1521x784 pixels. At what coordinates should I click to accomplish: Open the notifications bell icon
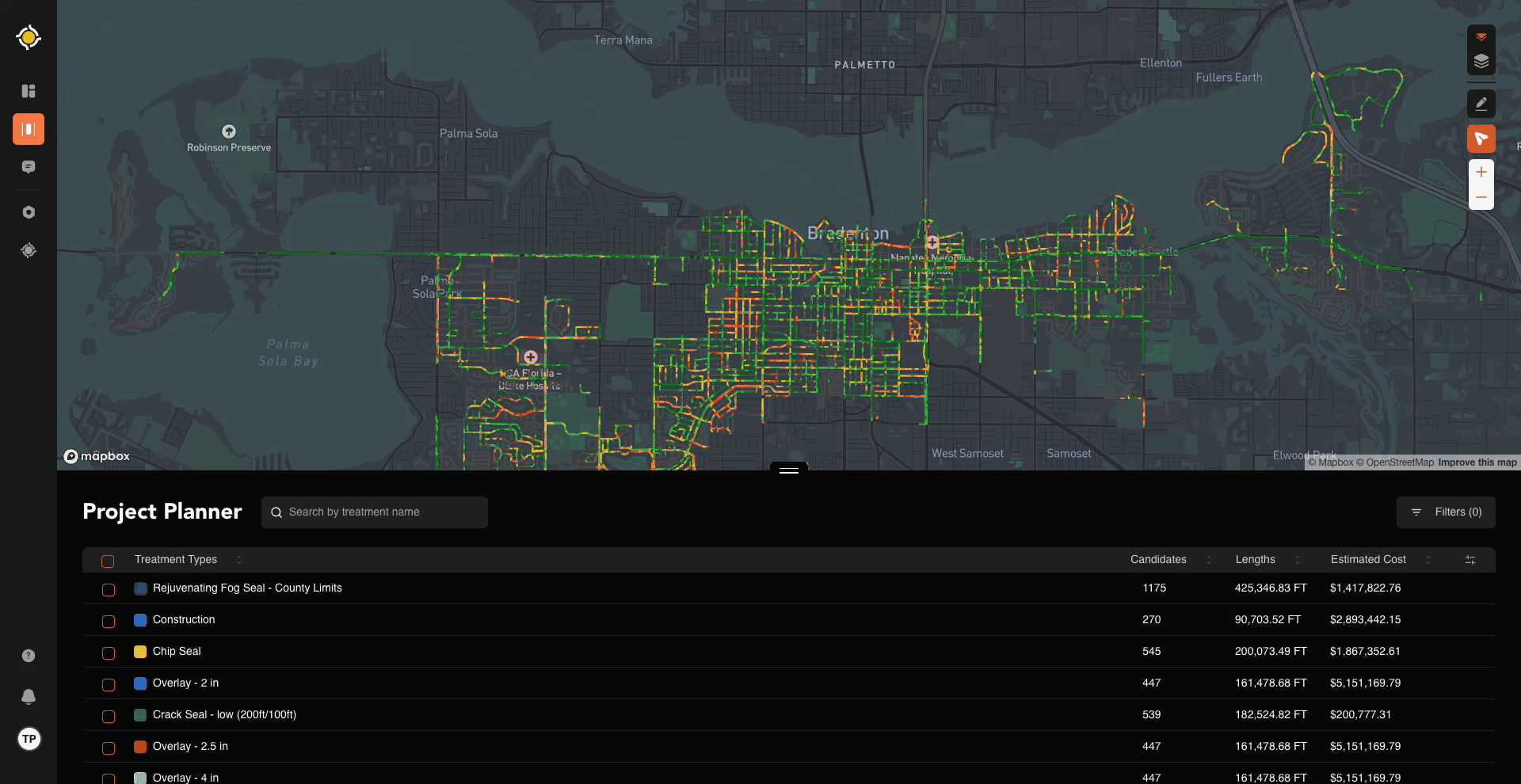29,696
